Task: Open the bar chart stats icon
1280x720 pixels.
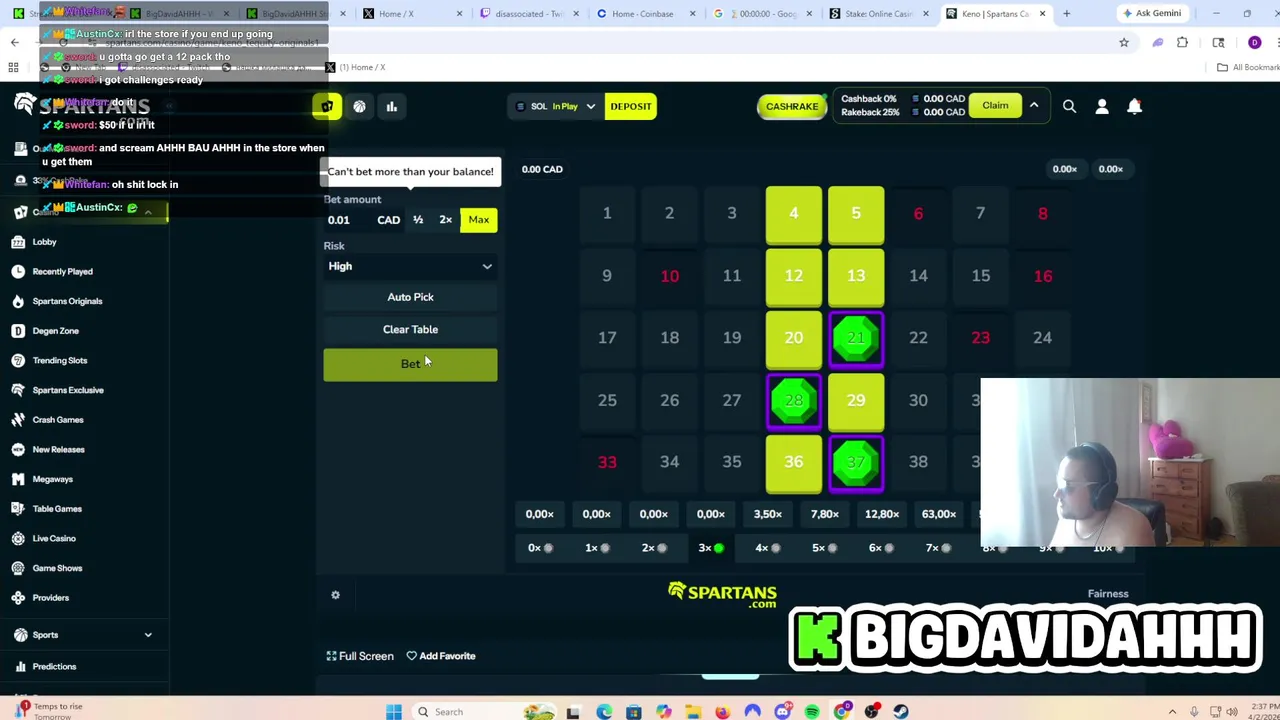Action: point(392,106)
